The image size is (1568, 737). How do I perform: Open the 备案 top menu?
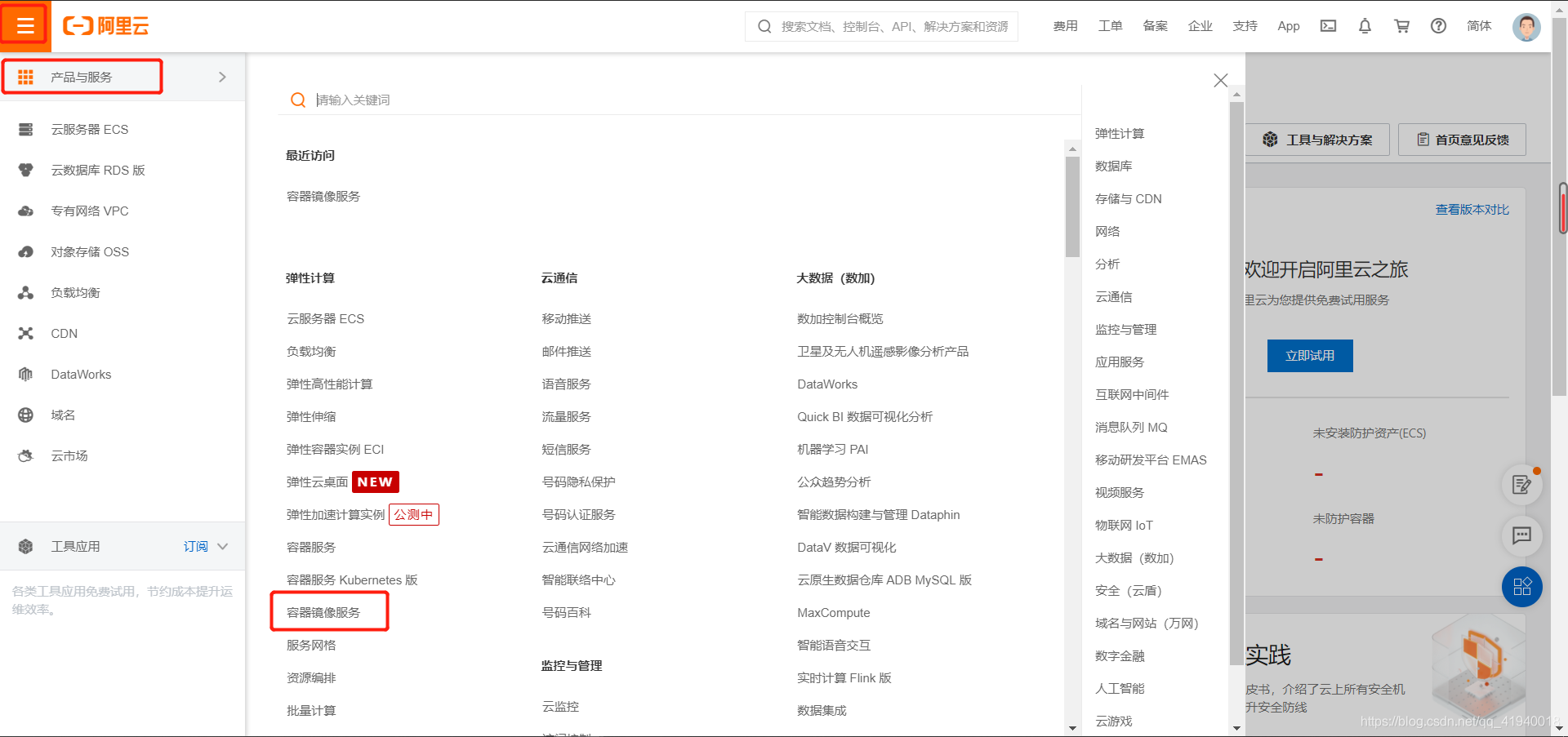(x=1155, y=26)
